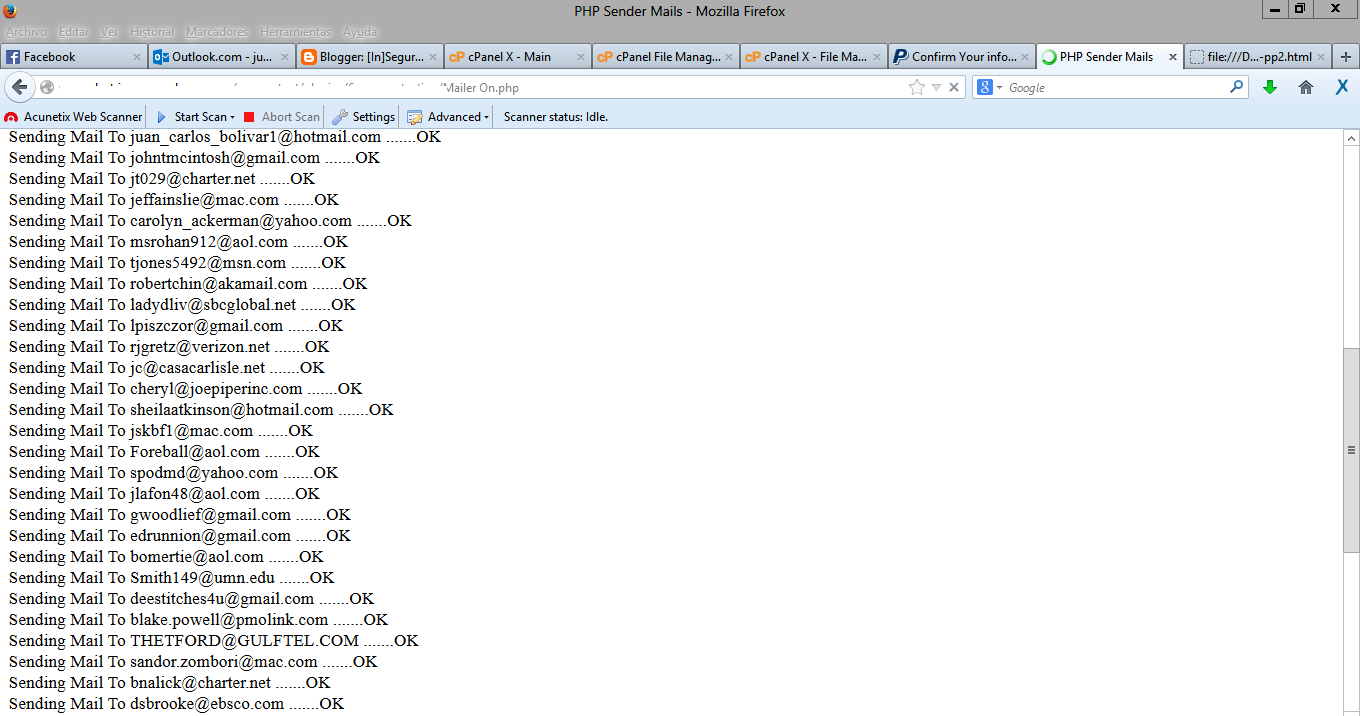Click the carolyn_ackerman@yahoo.com line
This screenshot has height=716, width=1360.
click(210, 221)
